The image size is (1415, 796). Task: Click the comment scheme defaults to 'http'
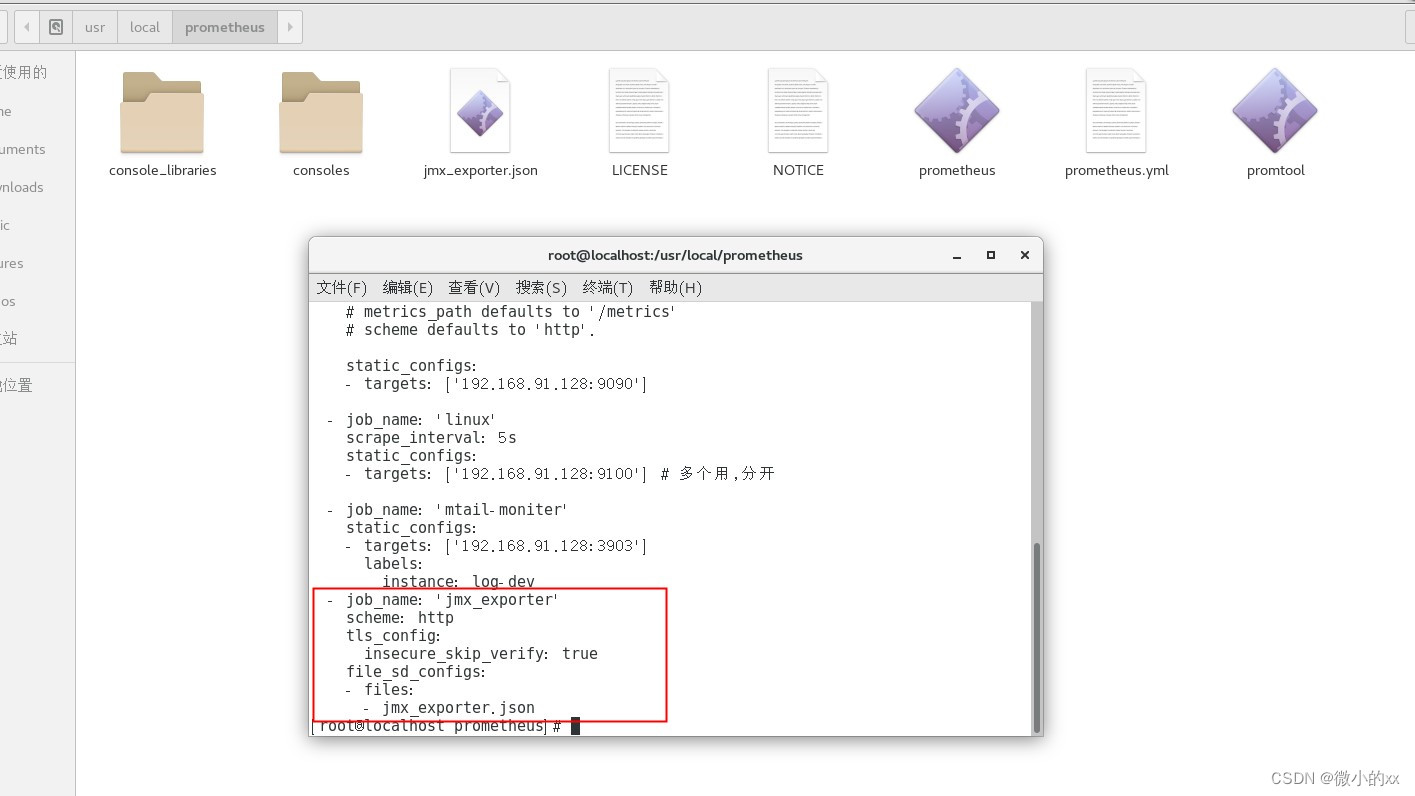pyautogui.click(x=470, y=330)
